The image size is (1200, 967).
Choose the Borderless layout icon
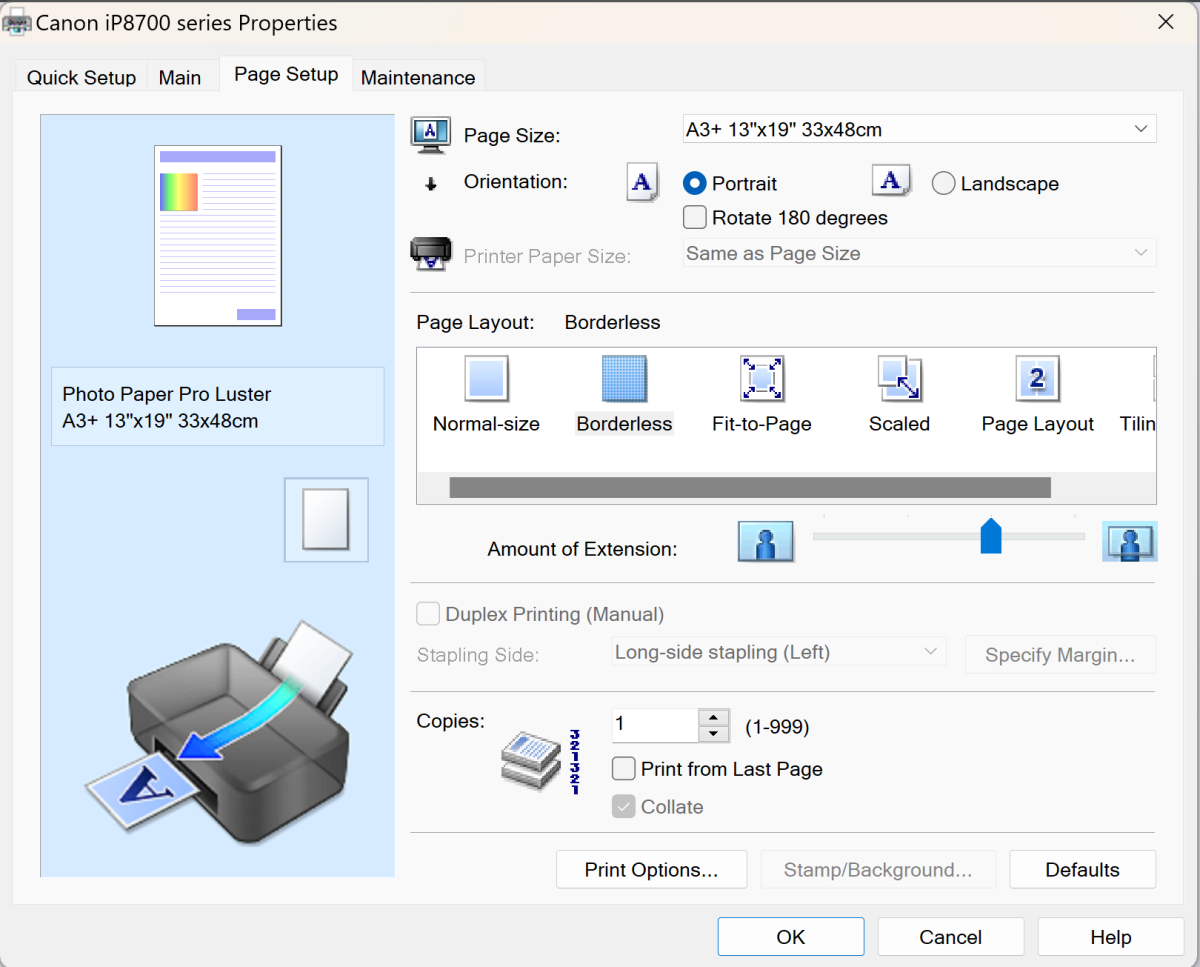click(624, 380)
